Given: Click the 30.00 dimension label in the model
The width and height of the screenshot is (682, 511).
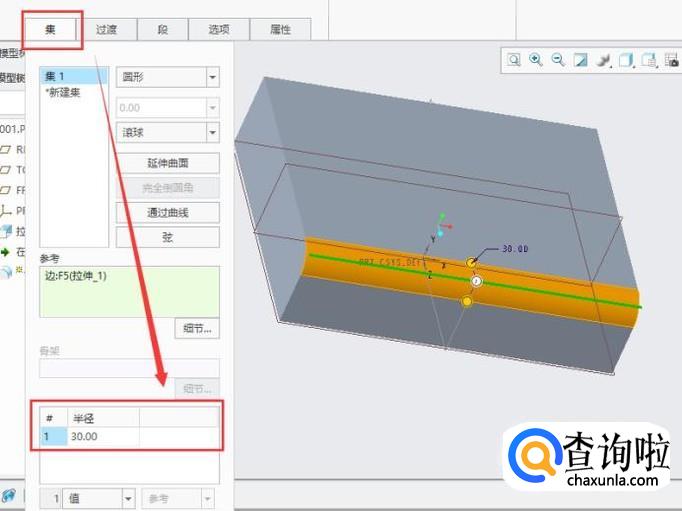Looking at the screenshot, I should [515, 249].
